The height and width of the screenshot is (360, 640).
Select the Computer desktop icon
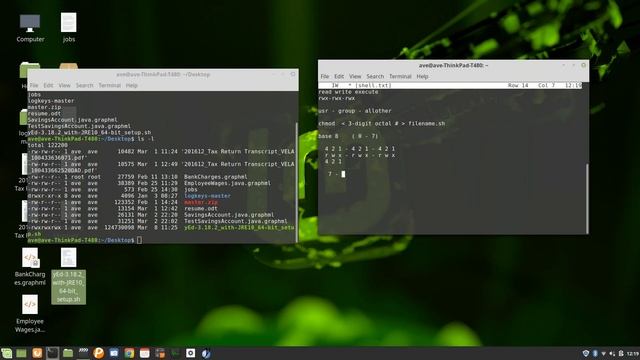coord(30,28)
